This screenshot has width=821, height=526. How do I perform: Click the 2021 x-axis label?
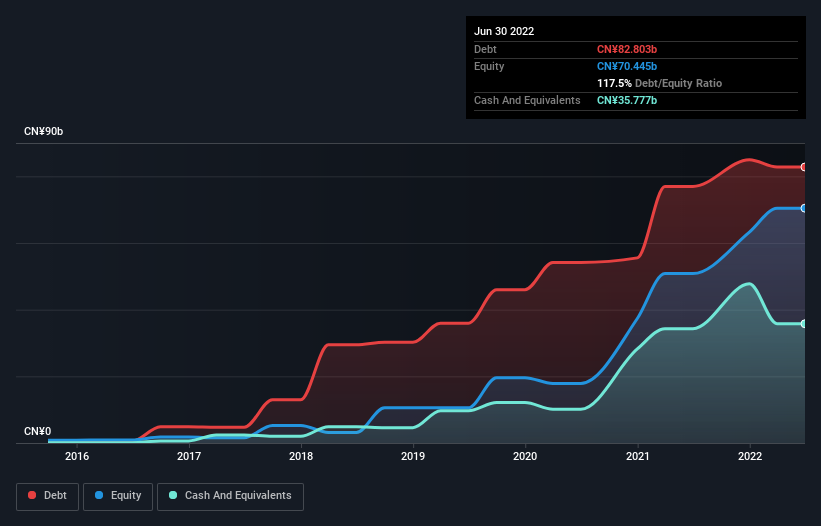pyautogui.click(x=638, y=456)
